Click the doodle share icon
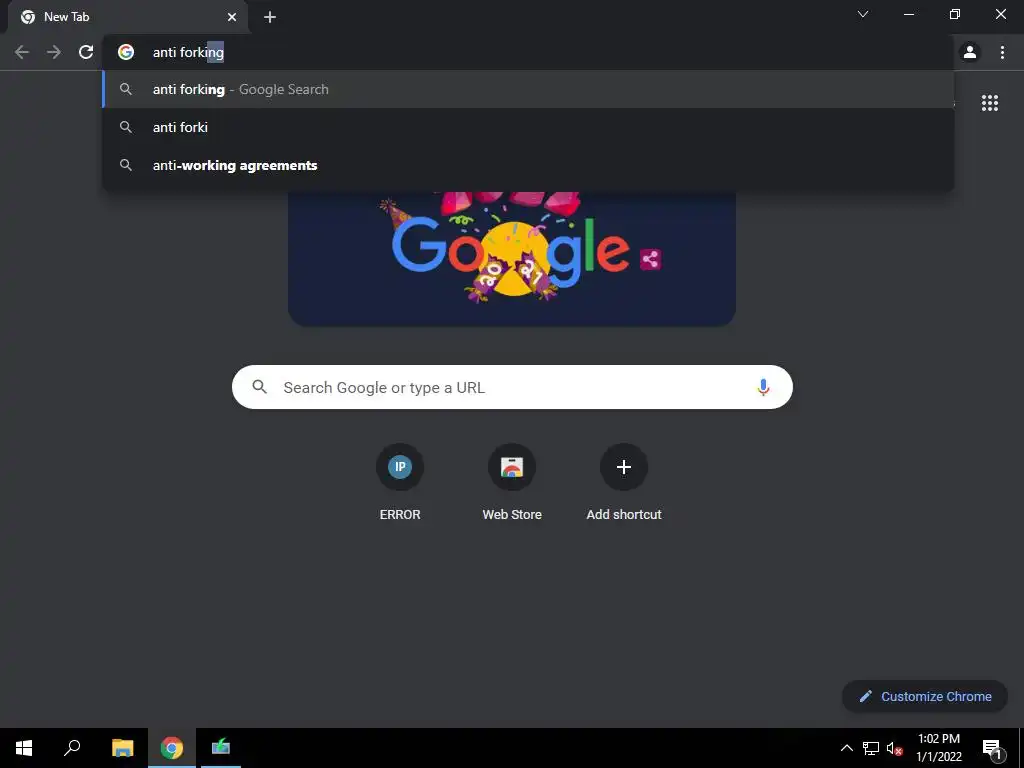The image size is (1024, 768). (650, 259)
